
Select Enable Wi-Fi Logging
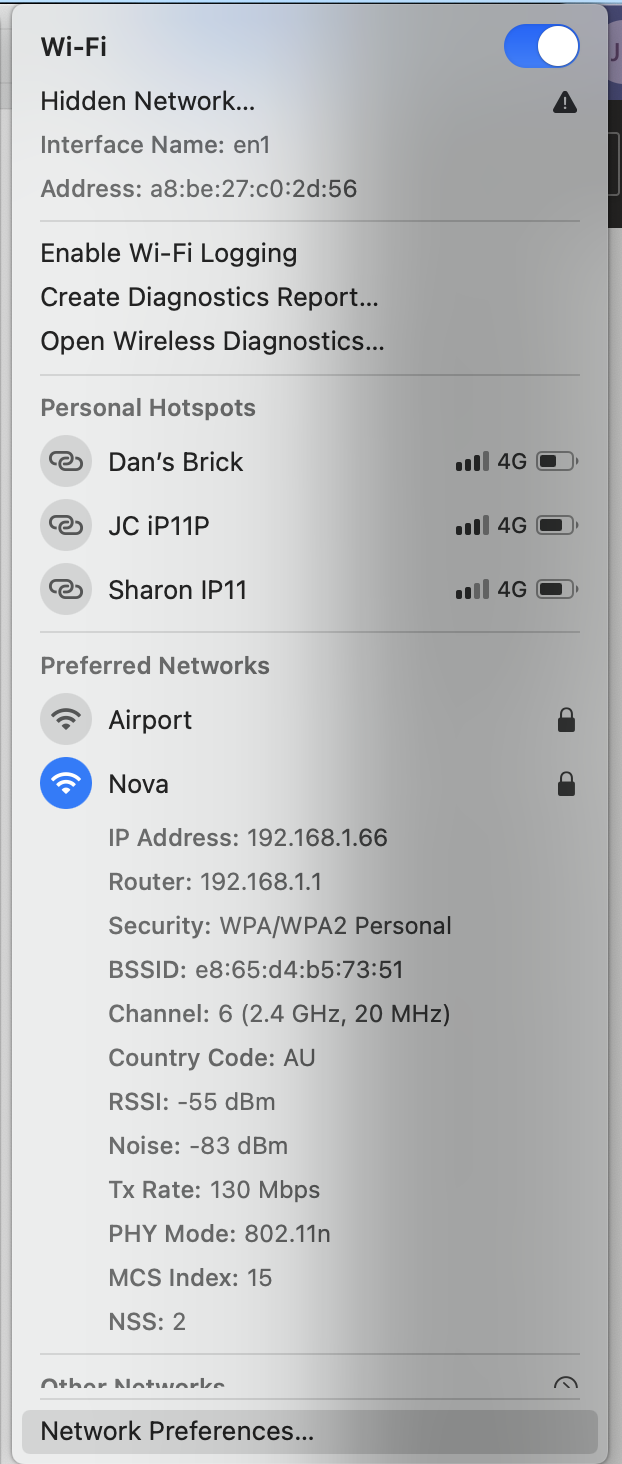169,254
